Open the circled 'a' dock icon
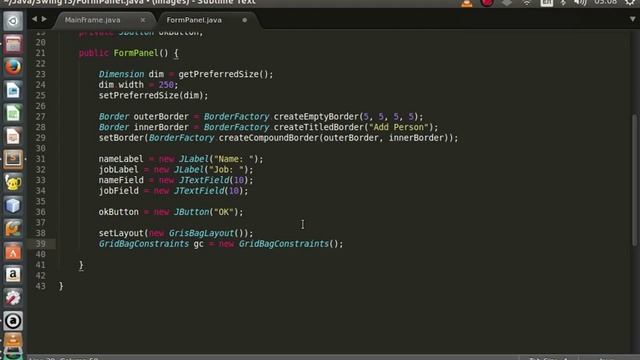The image size is (640, 360). [x=13, y=321]
